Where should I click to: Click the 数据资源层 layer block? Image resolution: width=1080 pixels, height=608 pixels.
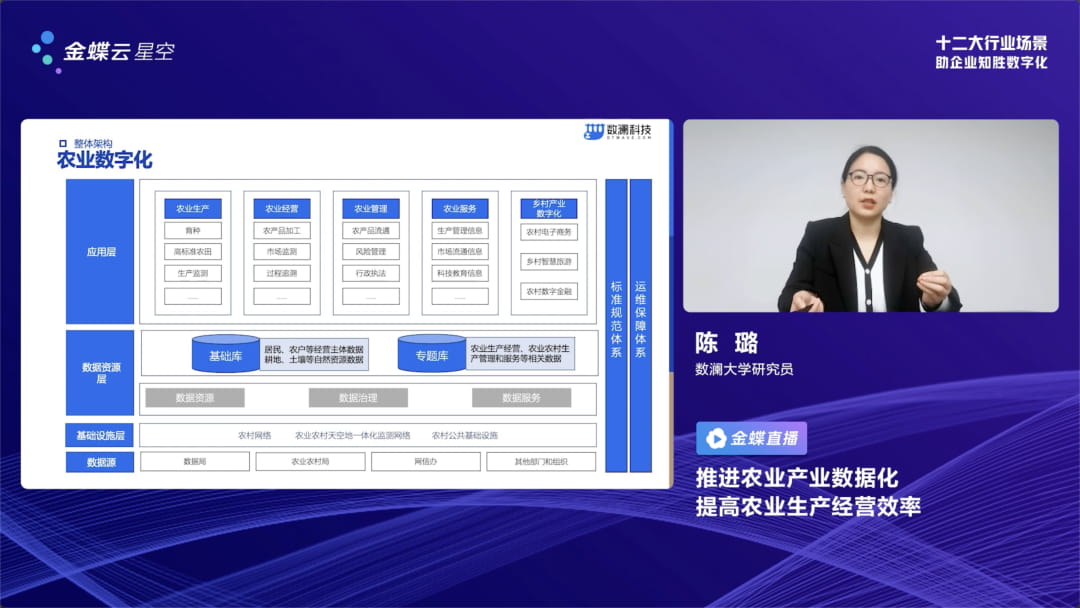point(100,373)
